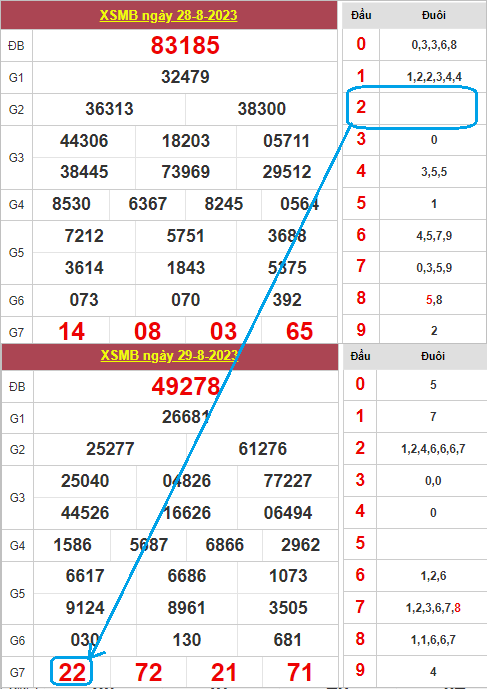Screen dimensions: 487x689
Task: Select special prize number 49278
Action: [185, 386]
